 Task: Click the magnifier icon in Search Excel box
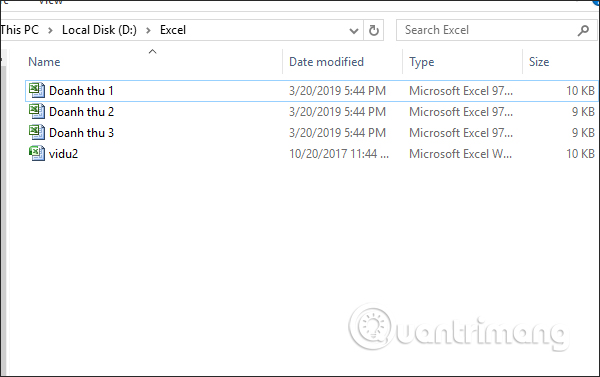click(x=583, y=30)
